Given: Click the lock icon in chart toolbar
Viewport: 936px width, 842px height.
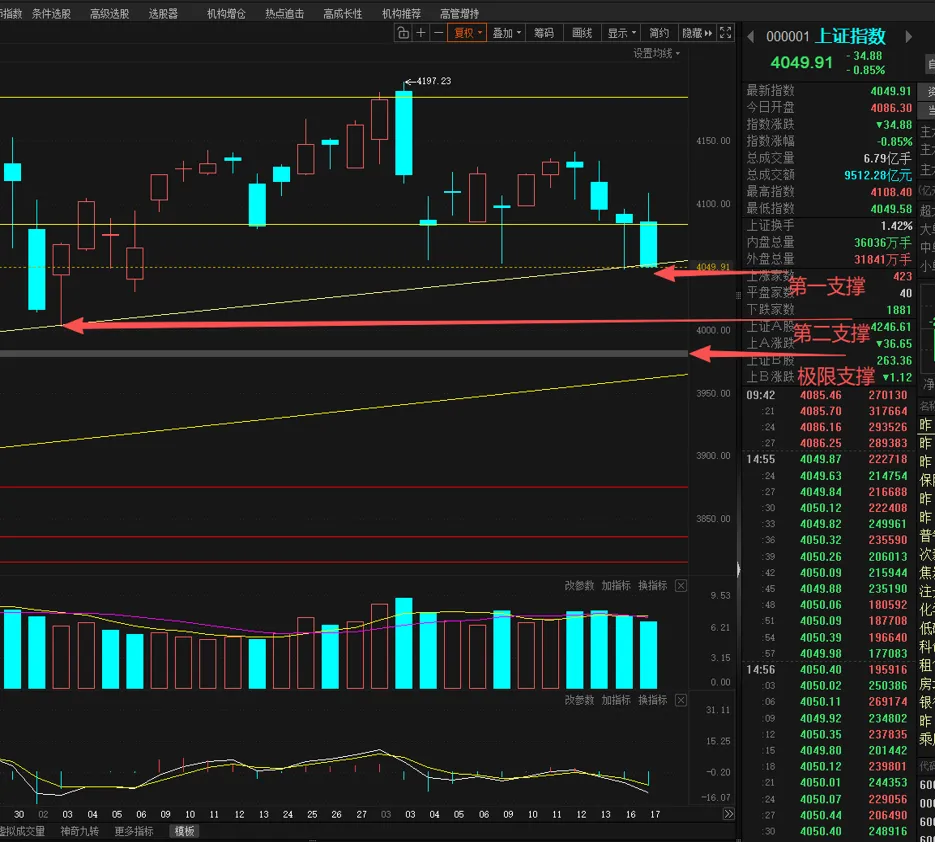Looking at the screenshot, I should click(x=403, y=33).
